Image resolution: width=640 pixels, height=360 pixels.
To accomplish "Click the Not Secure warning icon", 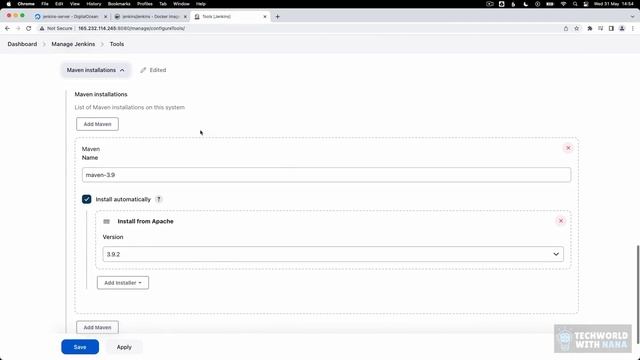I will click(x=42, y=28).
